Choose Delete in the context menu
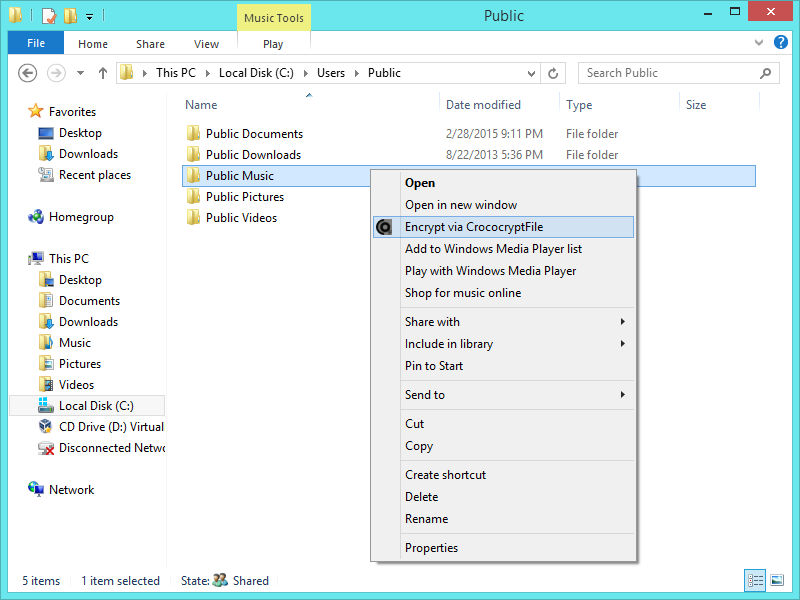800x600 pixels. [x=504, y=497]
